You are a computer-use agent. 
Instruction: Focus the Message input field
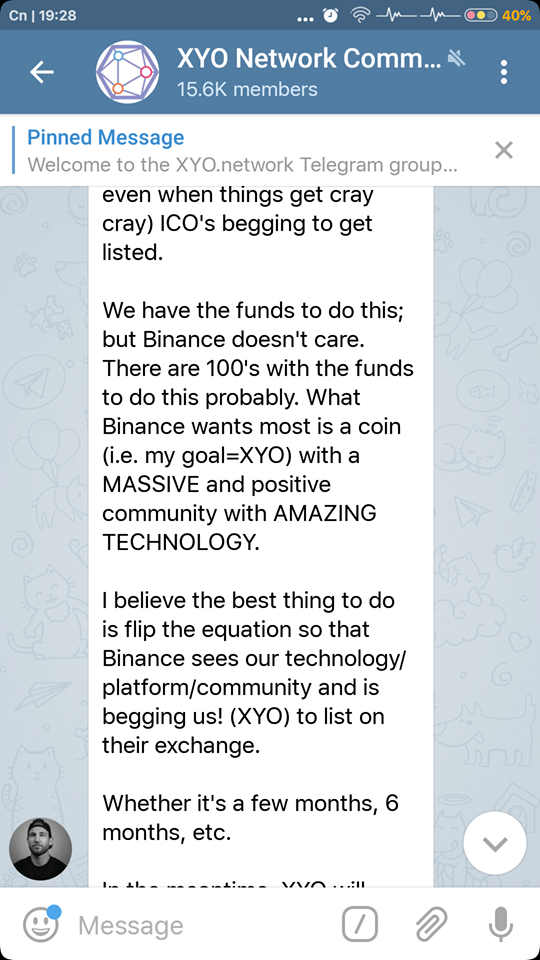pyautogui.click(x=202, y=926)
